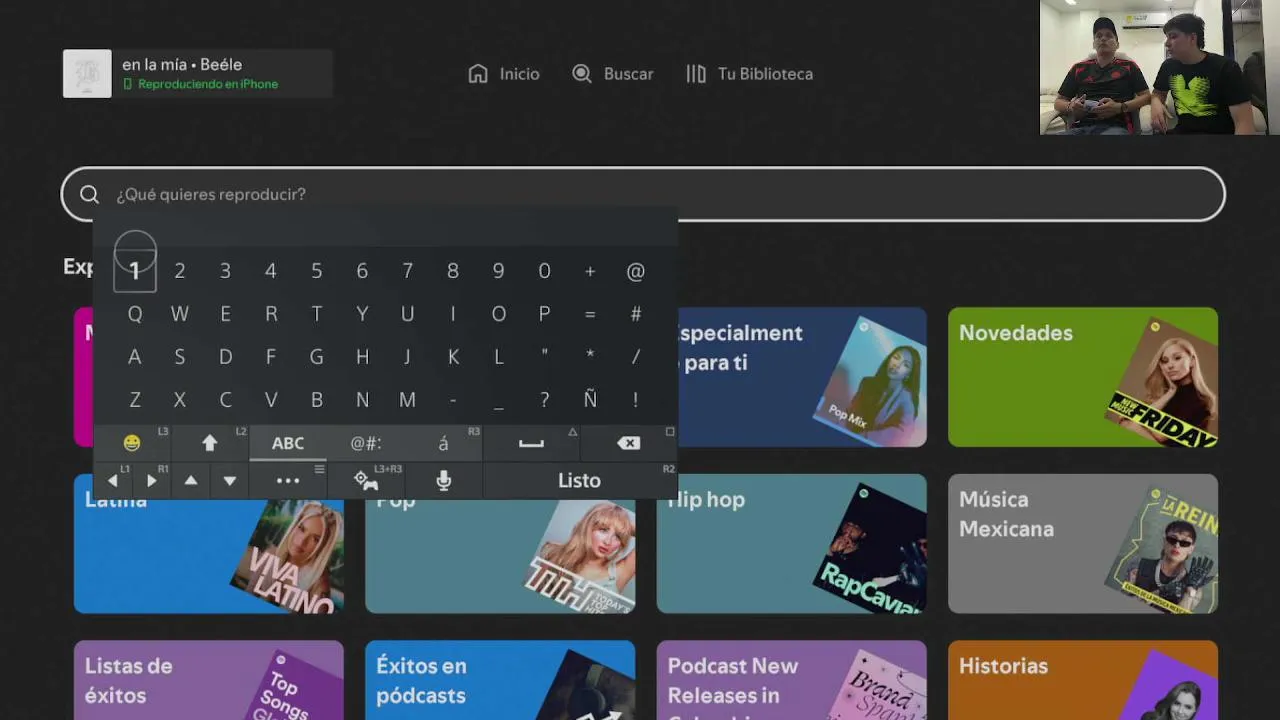Tap the exclamation mark ! key
Image resolution: width=1280 pixels, height=720 pixels.
[636, 400]
